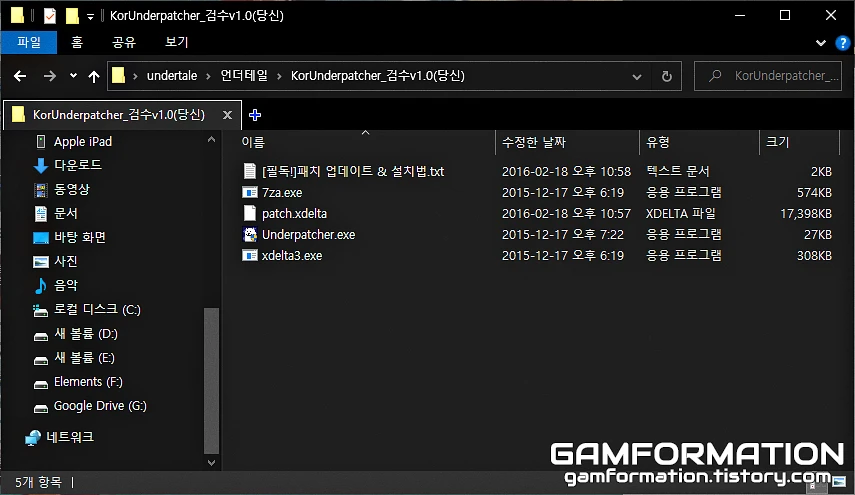
Task: Click the Underpatcher.exe dog icon
Action: click(x=249, y=234)
